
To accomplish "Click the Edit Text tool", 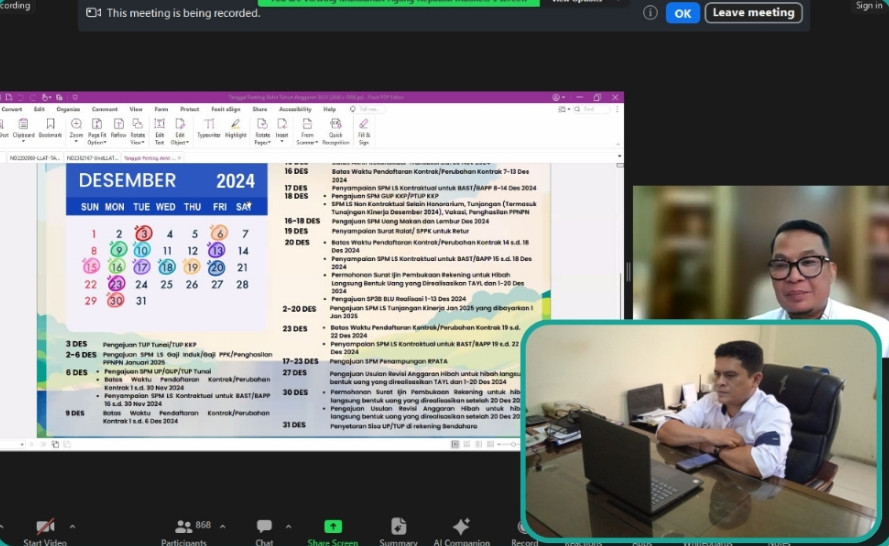I will click(x=159, y=128).
